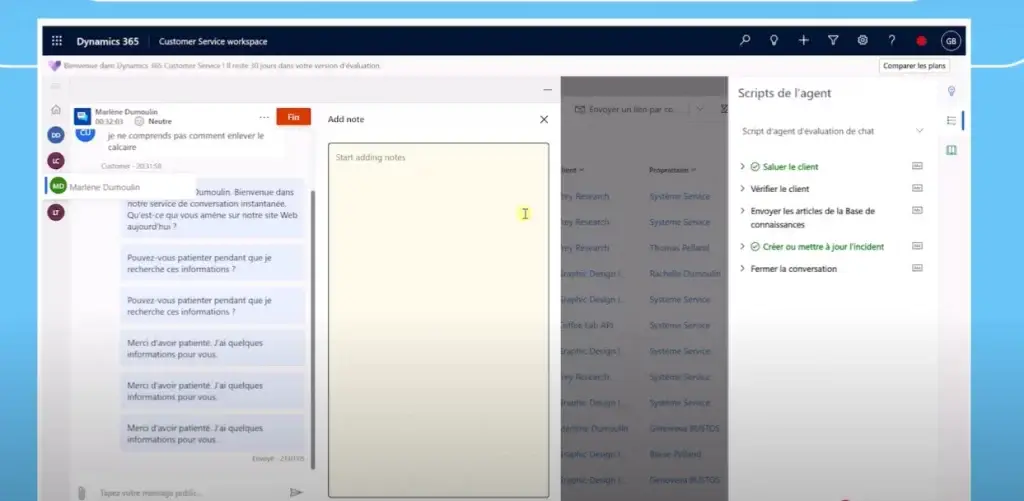Image resolution: width=1024 pixels, height=501 pixels.
Task: Click the red presence status indicator
Action: (921, 41)
